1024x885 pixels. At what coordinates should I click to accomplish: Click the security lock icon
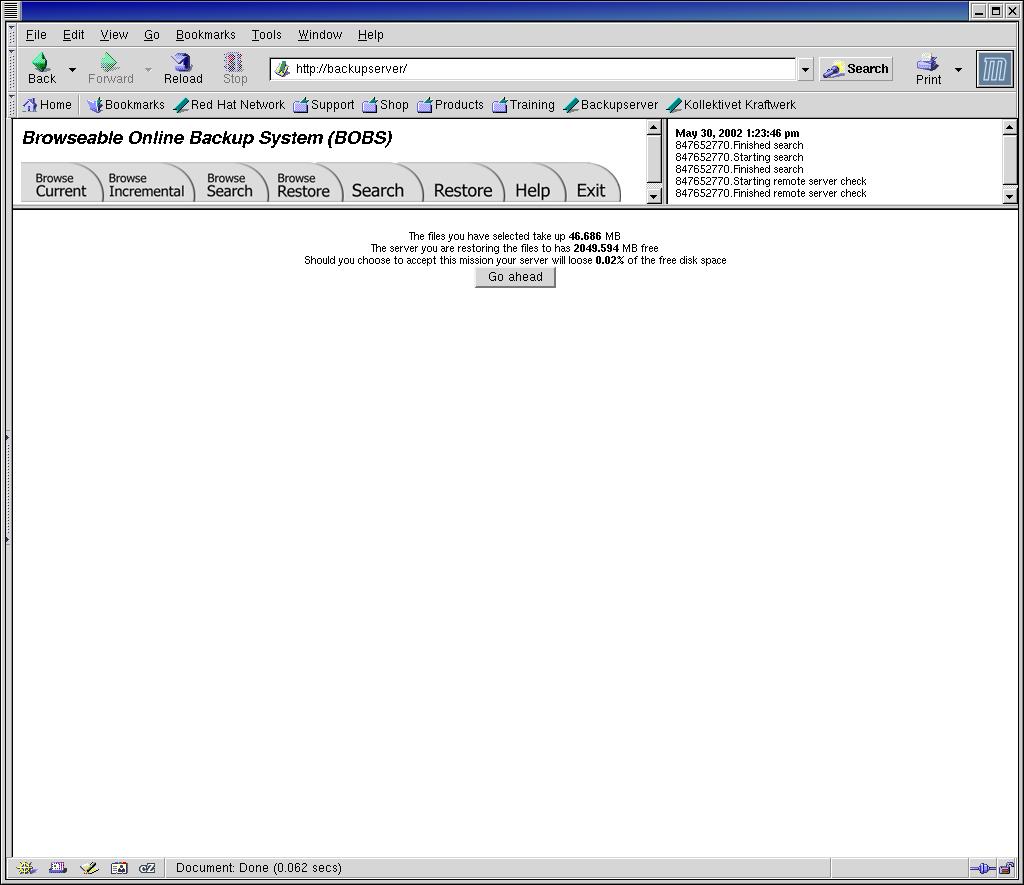pos(1006,868)
